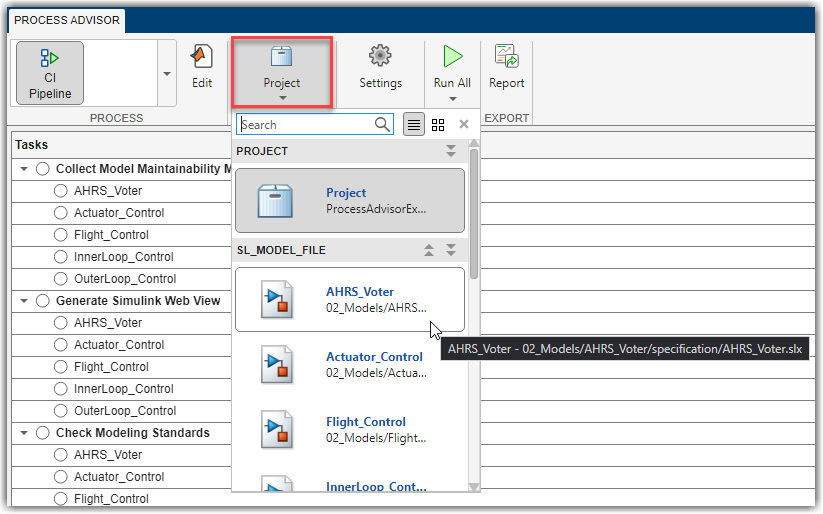This screenshot has width=823, height=514.
Task: Switch to list view icon
Action: coord(414,125)
